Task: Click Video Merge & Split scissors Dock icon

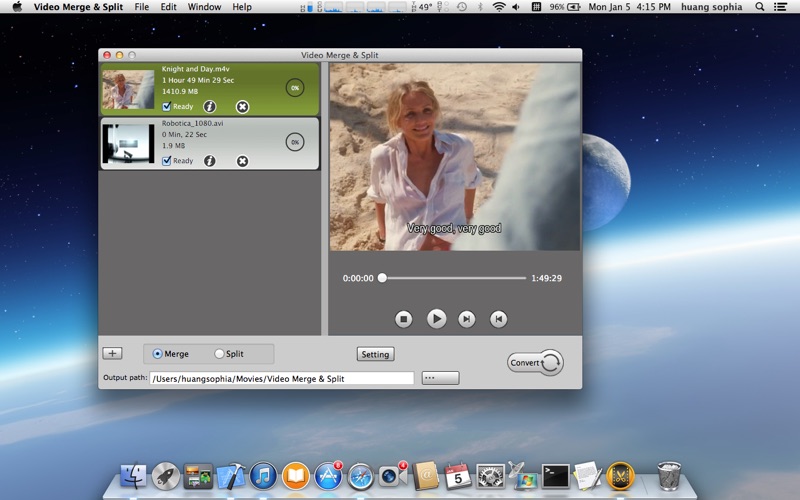Action: tap(620, 477)
